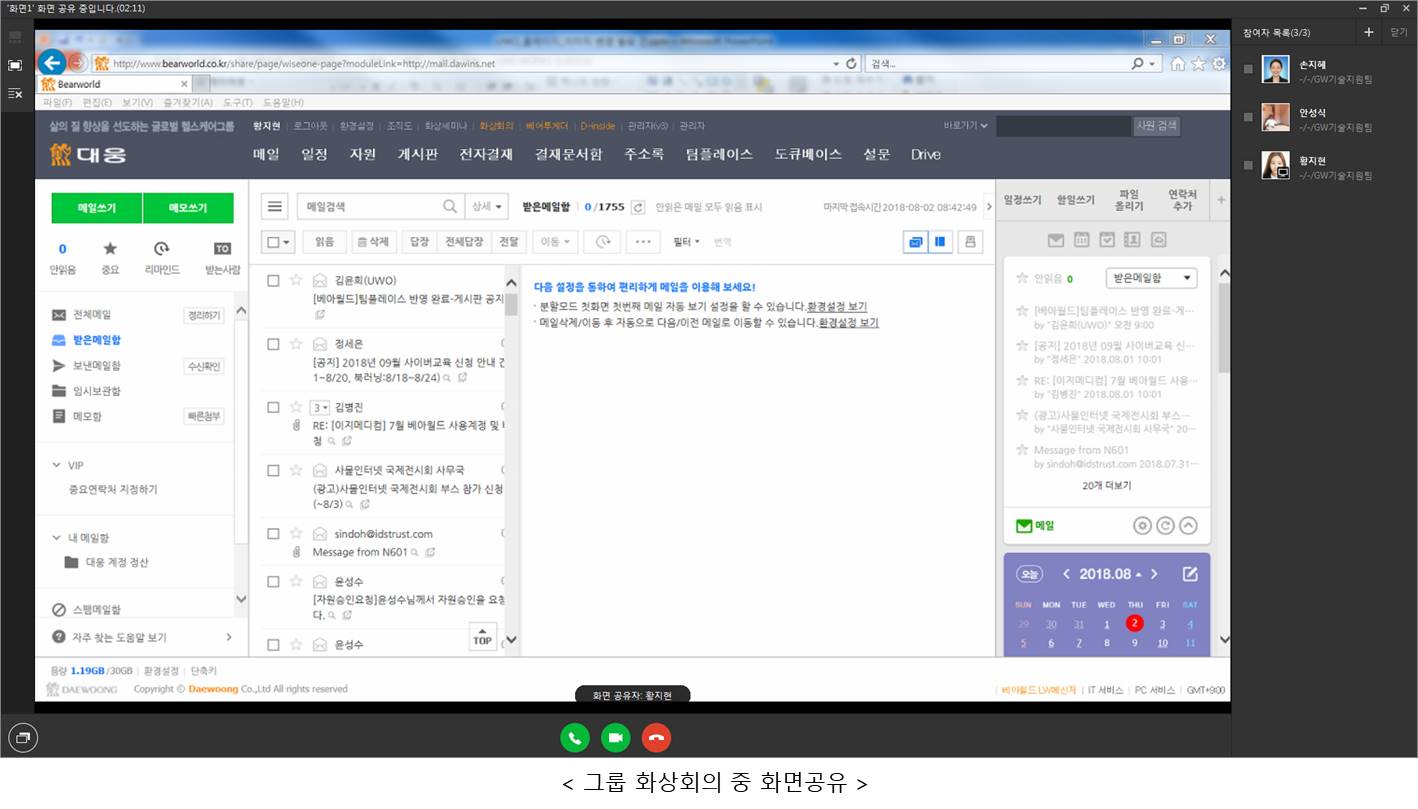Open the browser home icon
Viewport: 1418px width, 809px height.
[x=1178, y=63]
